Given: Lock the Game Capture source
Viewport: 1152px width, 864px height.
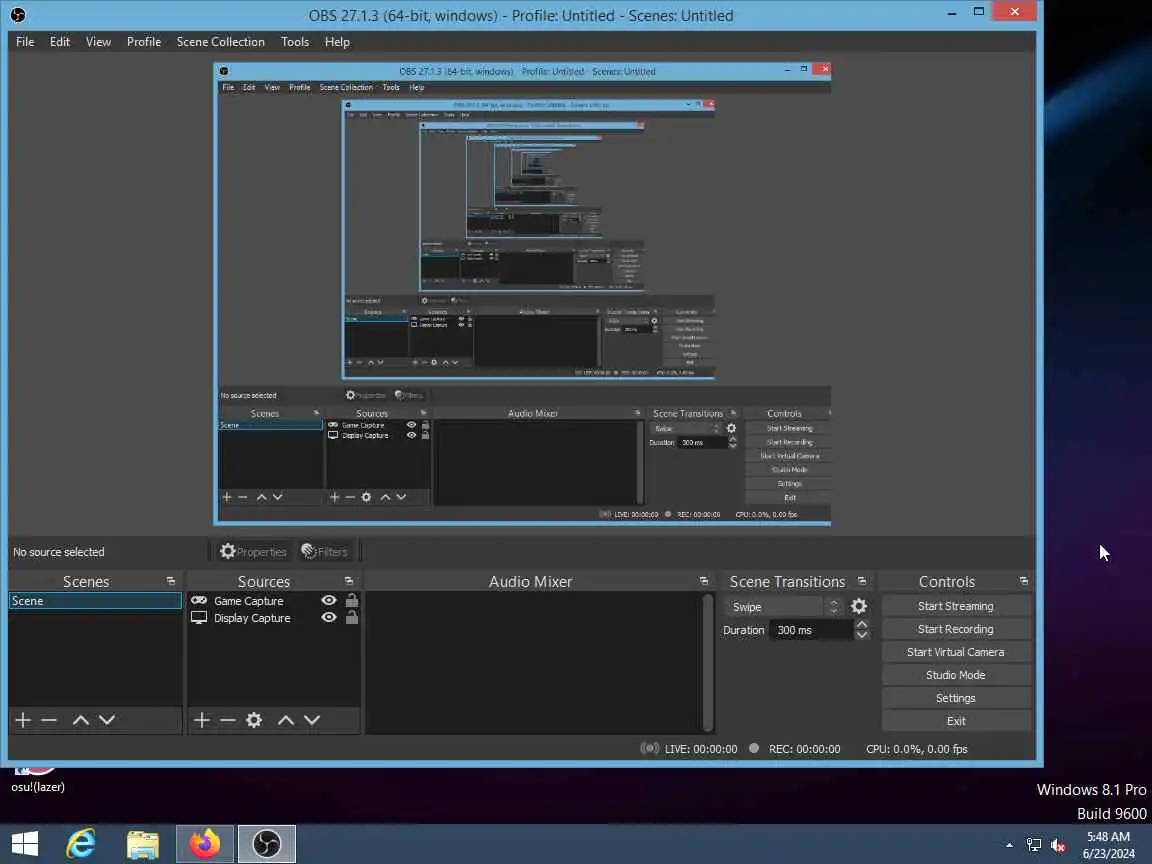Looking at the screenshot, I should click(x=352, y=600).
